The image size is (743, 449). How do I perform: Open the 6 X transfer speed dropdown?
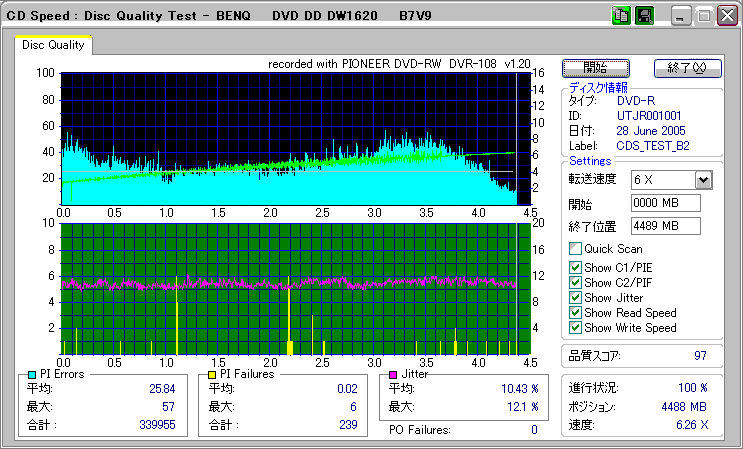[703, 179]
